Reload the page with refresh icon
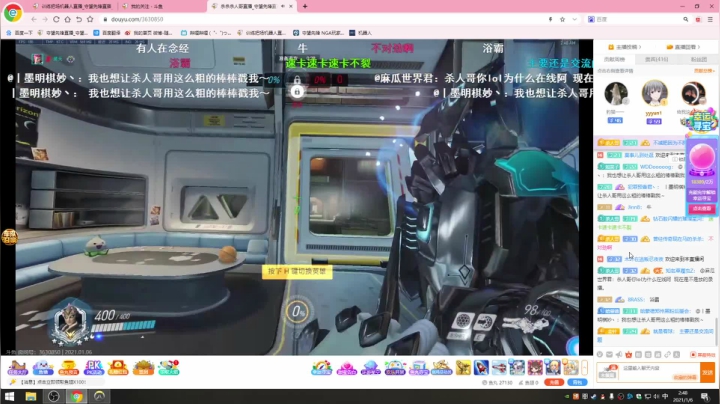This screenshot has width=720, height=404. coord(56,19)
